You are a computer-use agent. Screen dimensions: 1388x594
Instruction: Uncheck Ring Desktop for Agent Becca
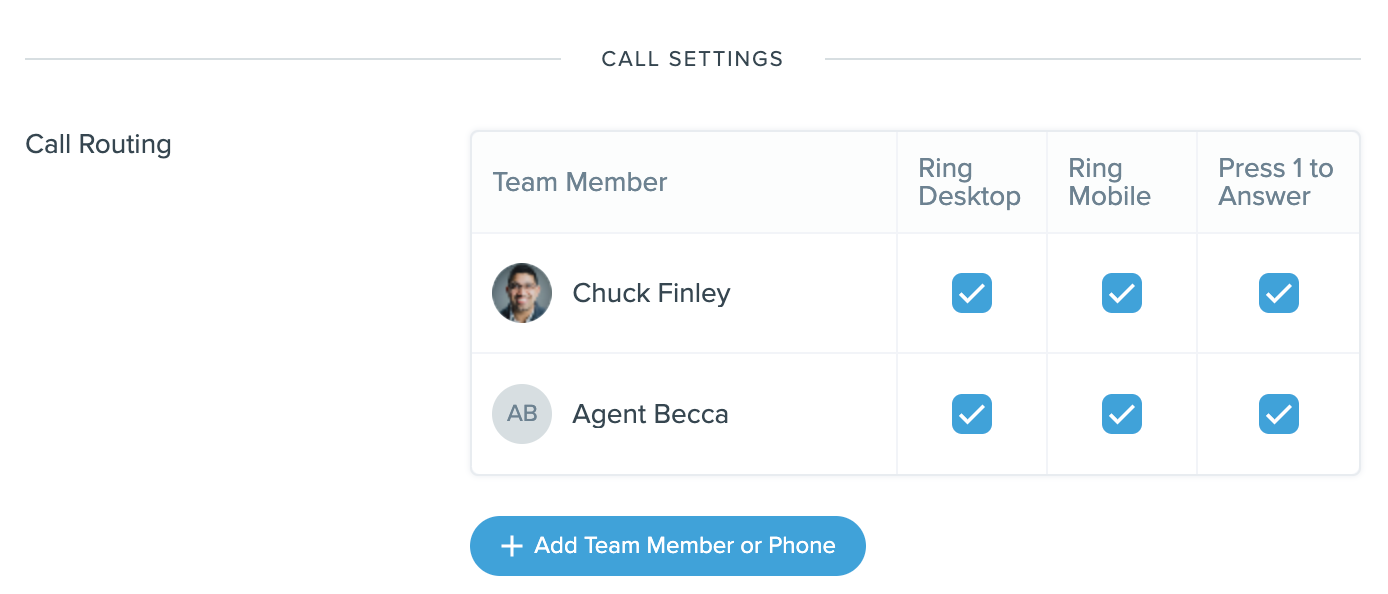971,413
